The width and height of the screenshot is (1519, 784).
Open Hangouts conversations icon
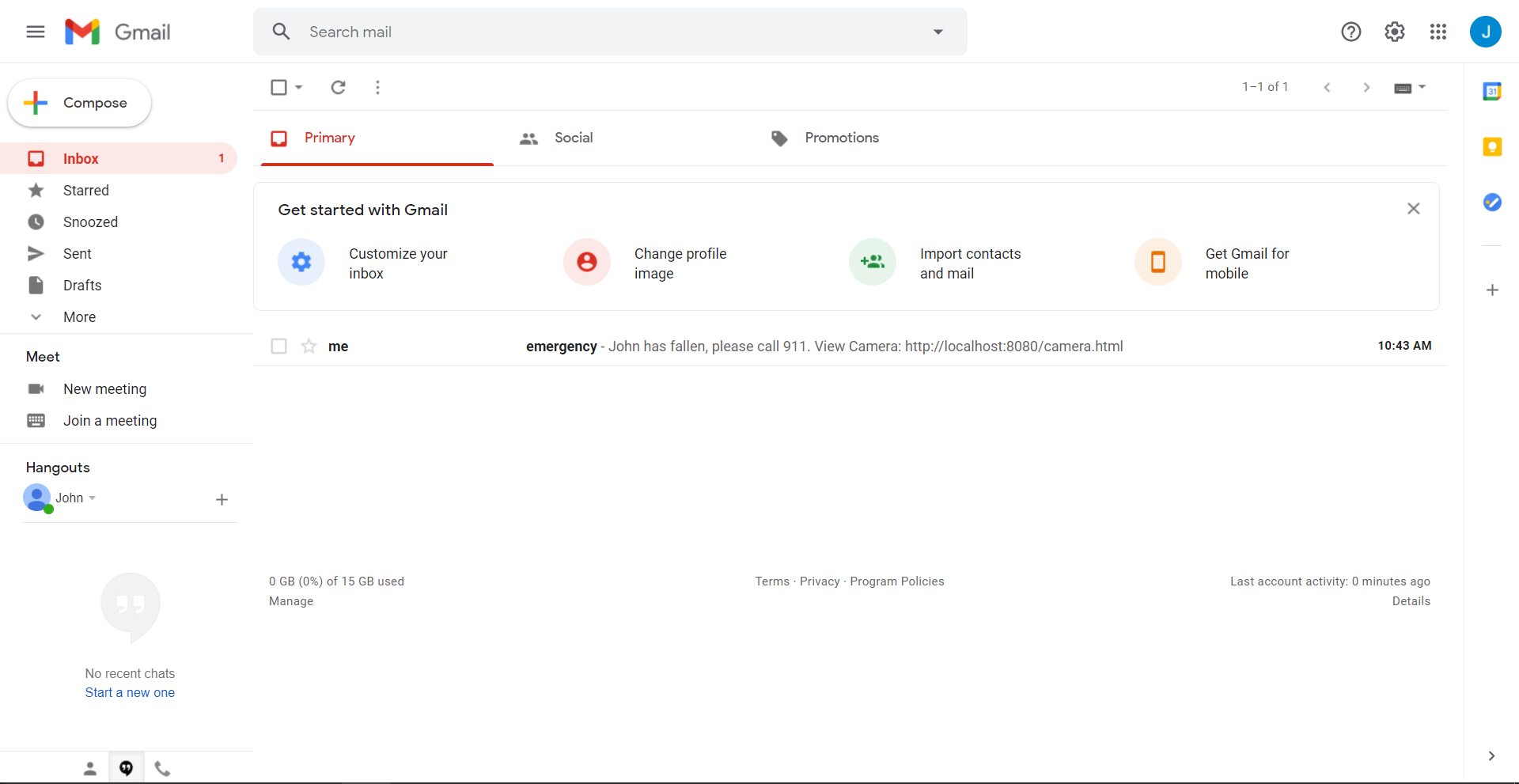126,768
